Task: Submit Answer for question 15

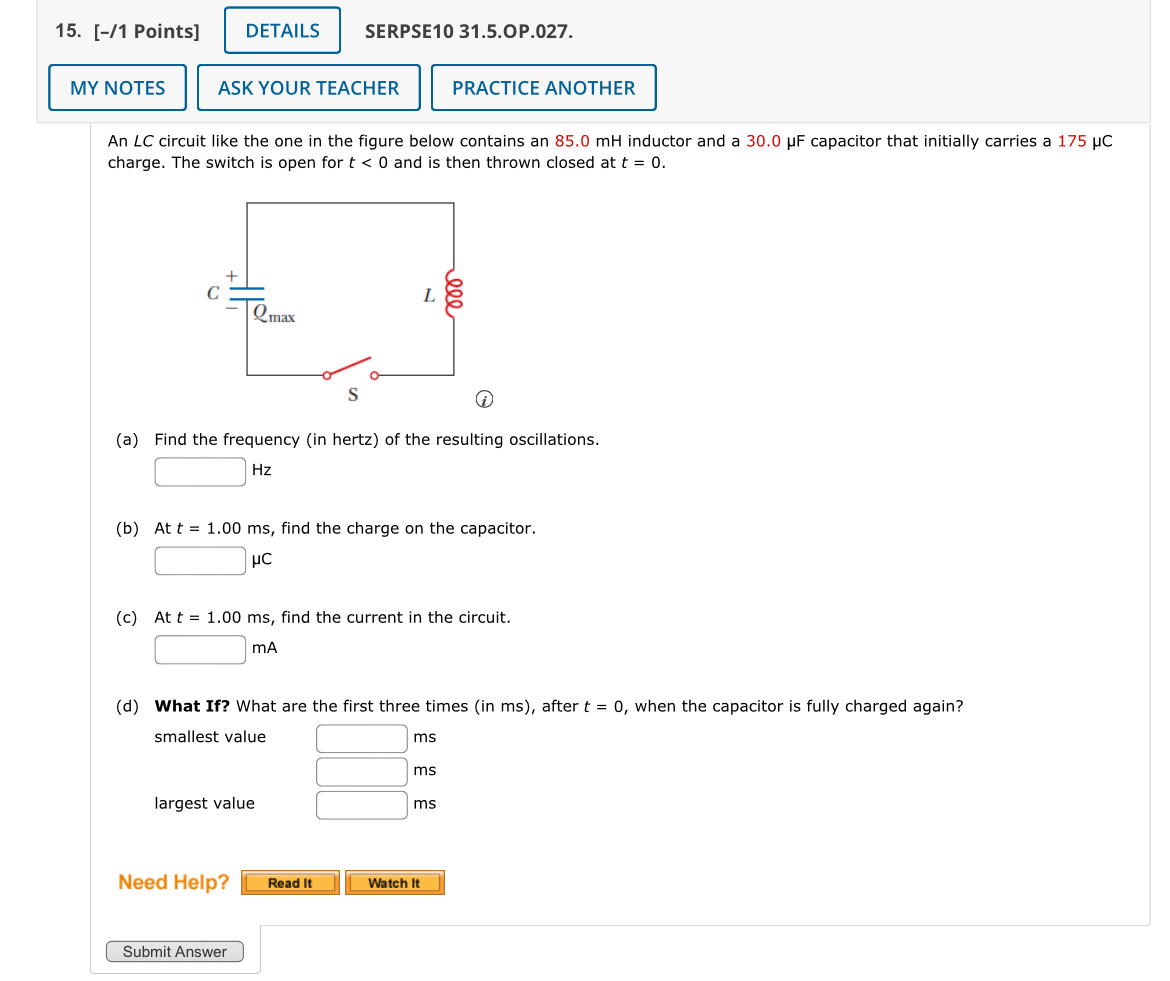Action: tap(175, 951)
